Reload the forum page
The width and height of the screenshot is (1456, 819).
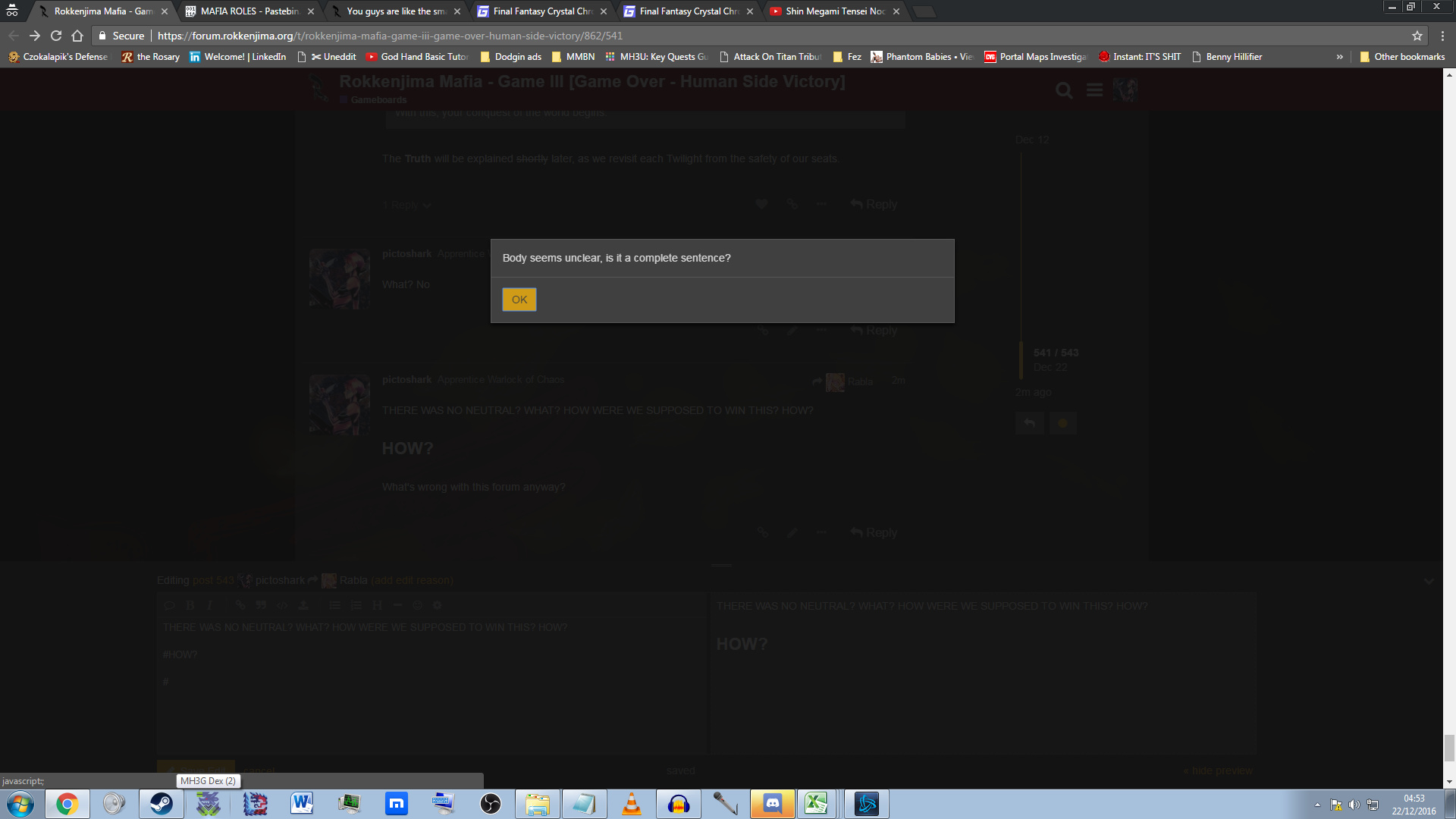point(56,36)
